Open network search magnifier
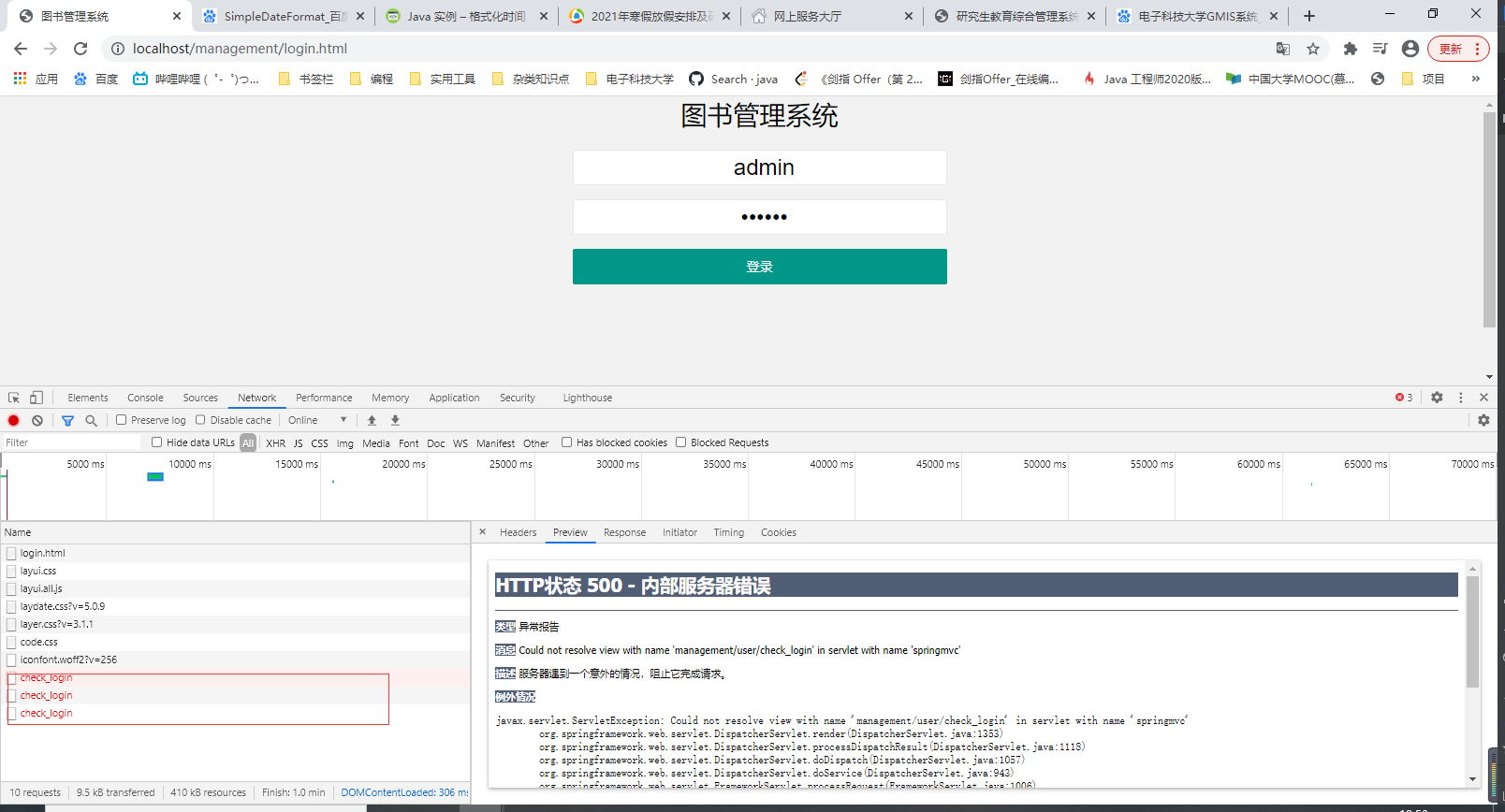Viewport: 1505px width, 812px height. (x=91, y=420)
